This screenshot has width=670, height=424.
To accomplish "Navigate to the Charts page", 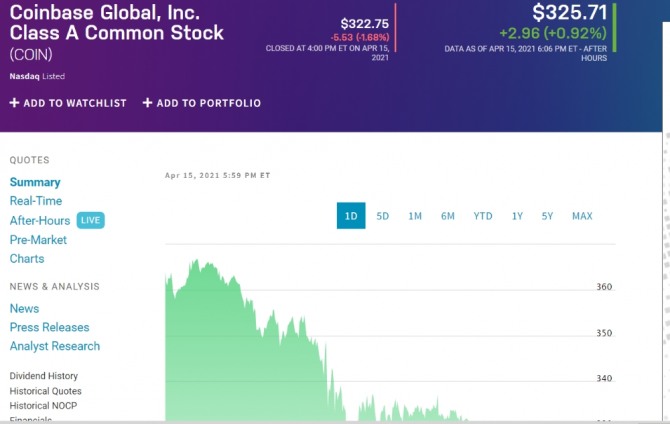I will tap(27, 259).
